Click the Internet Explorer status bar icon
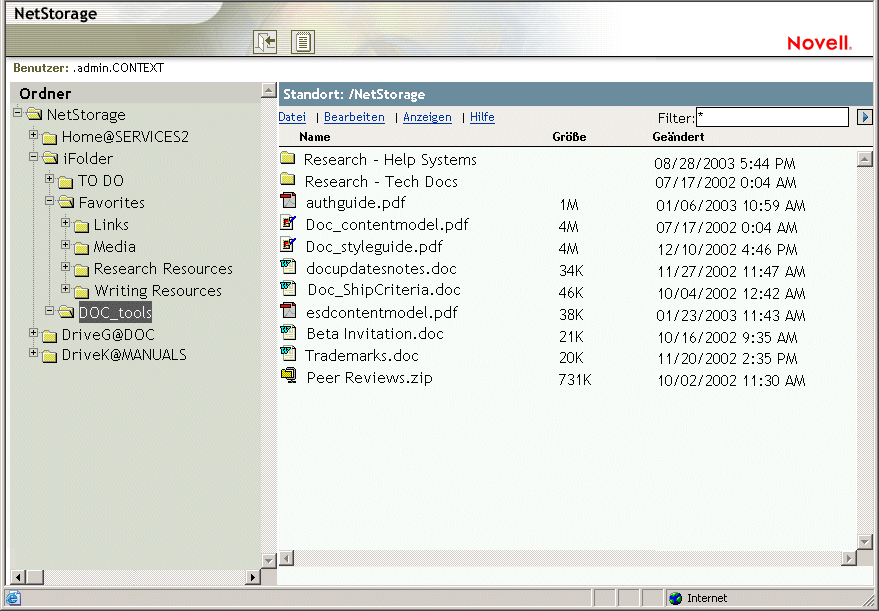The height and width of the screenshot is (611, 879). tap(13, 599)
